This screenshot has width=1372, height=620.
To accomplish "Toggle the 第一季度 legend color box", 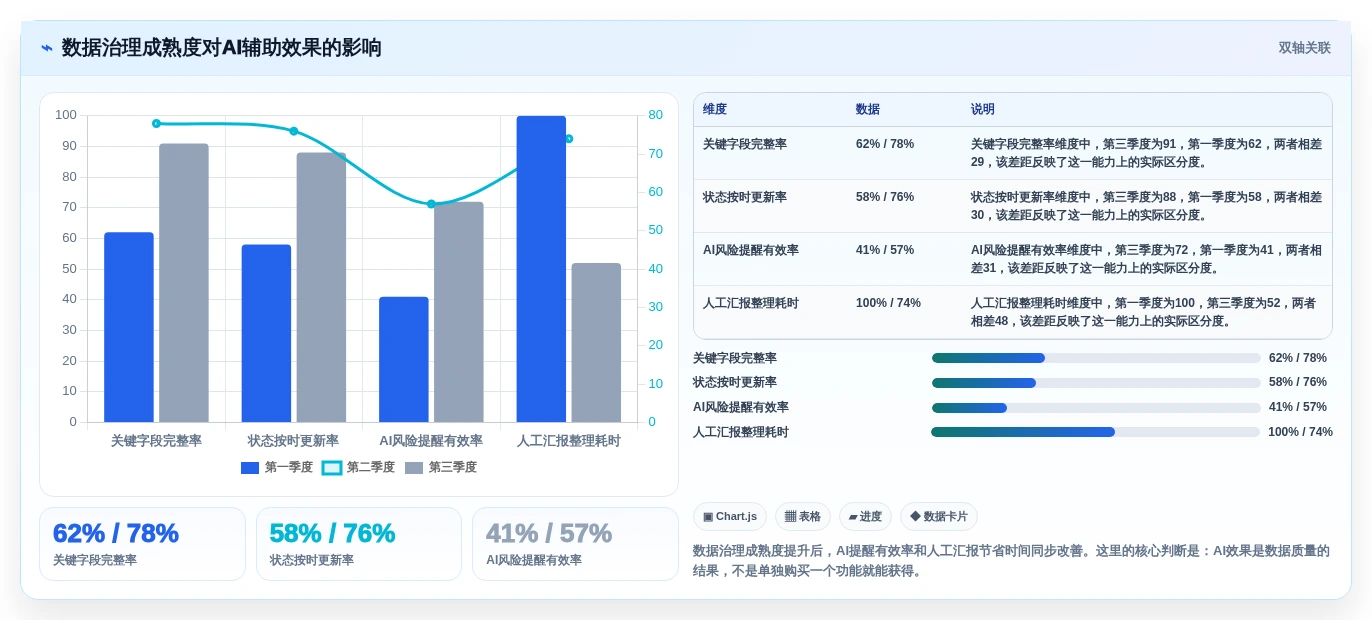I will click(250, 468).
